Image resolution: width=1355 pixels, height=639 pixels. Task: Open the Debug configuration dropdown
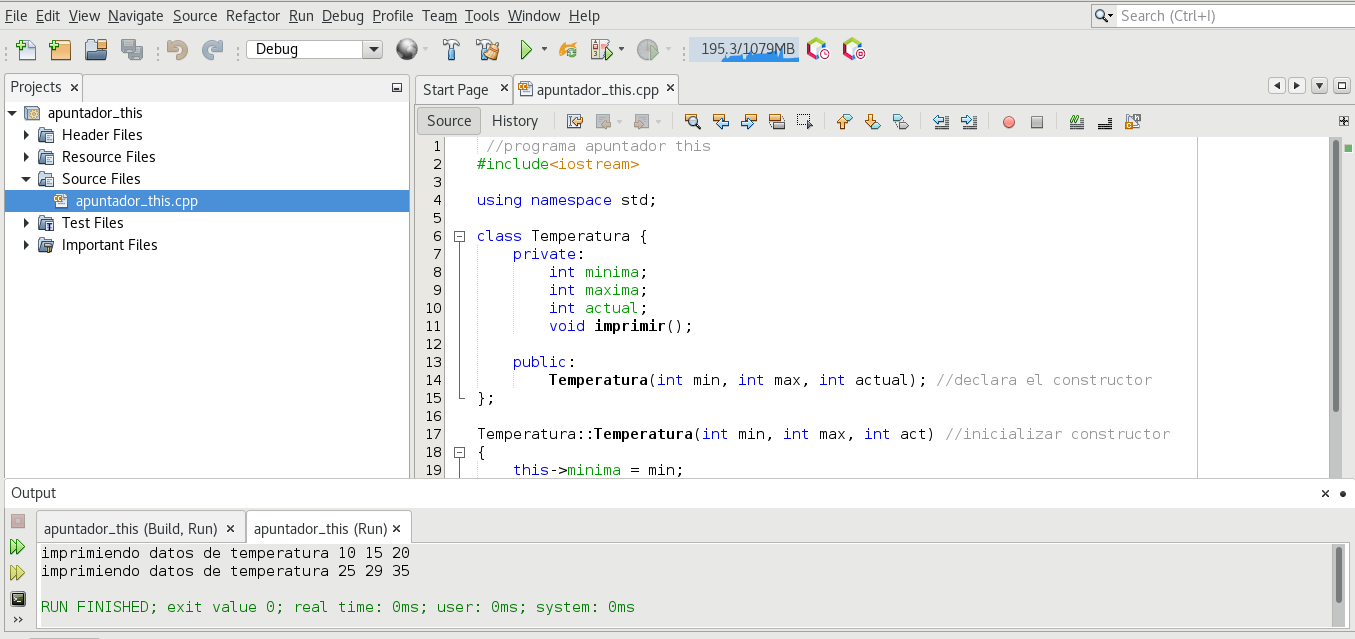pyautogui.click(x=372, y=49)
